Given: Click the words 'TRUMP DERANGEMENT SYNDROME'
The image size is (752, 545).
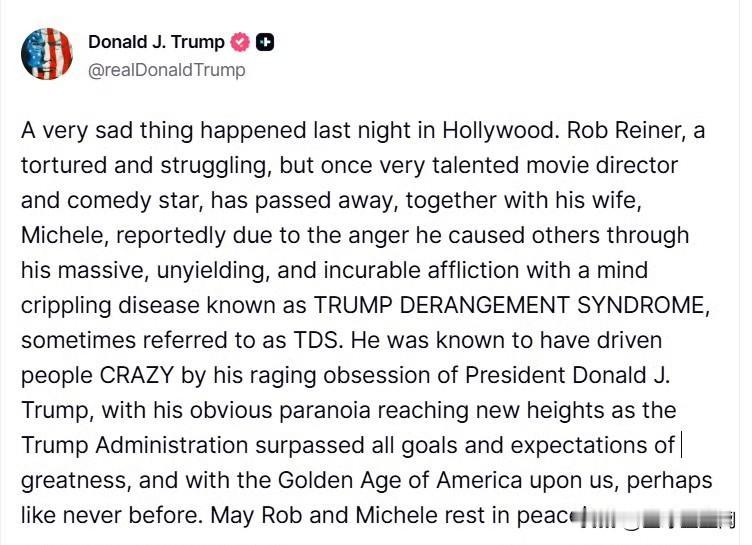Looking at the screenshot, I should (x=509, y=305).
